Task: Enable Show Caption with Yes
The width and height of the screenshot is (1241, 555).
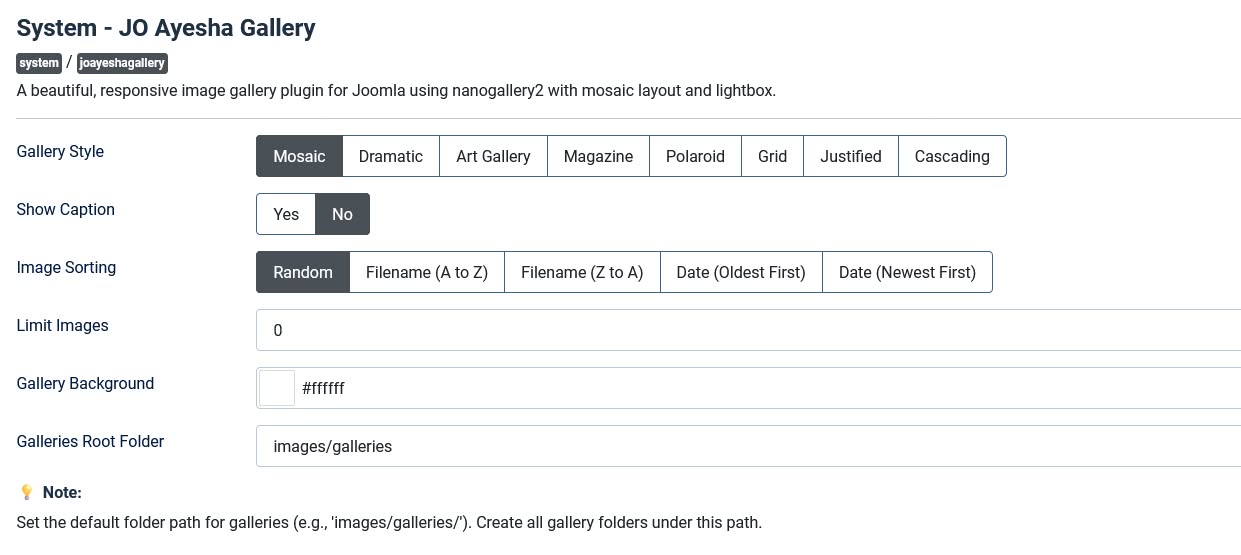Action: coord(286,214)
